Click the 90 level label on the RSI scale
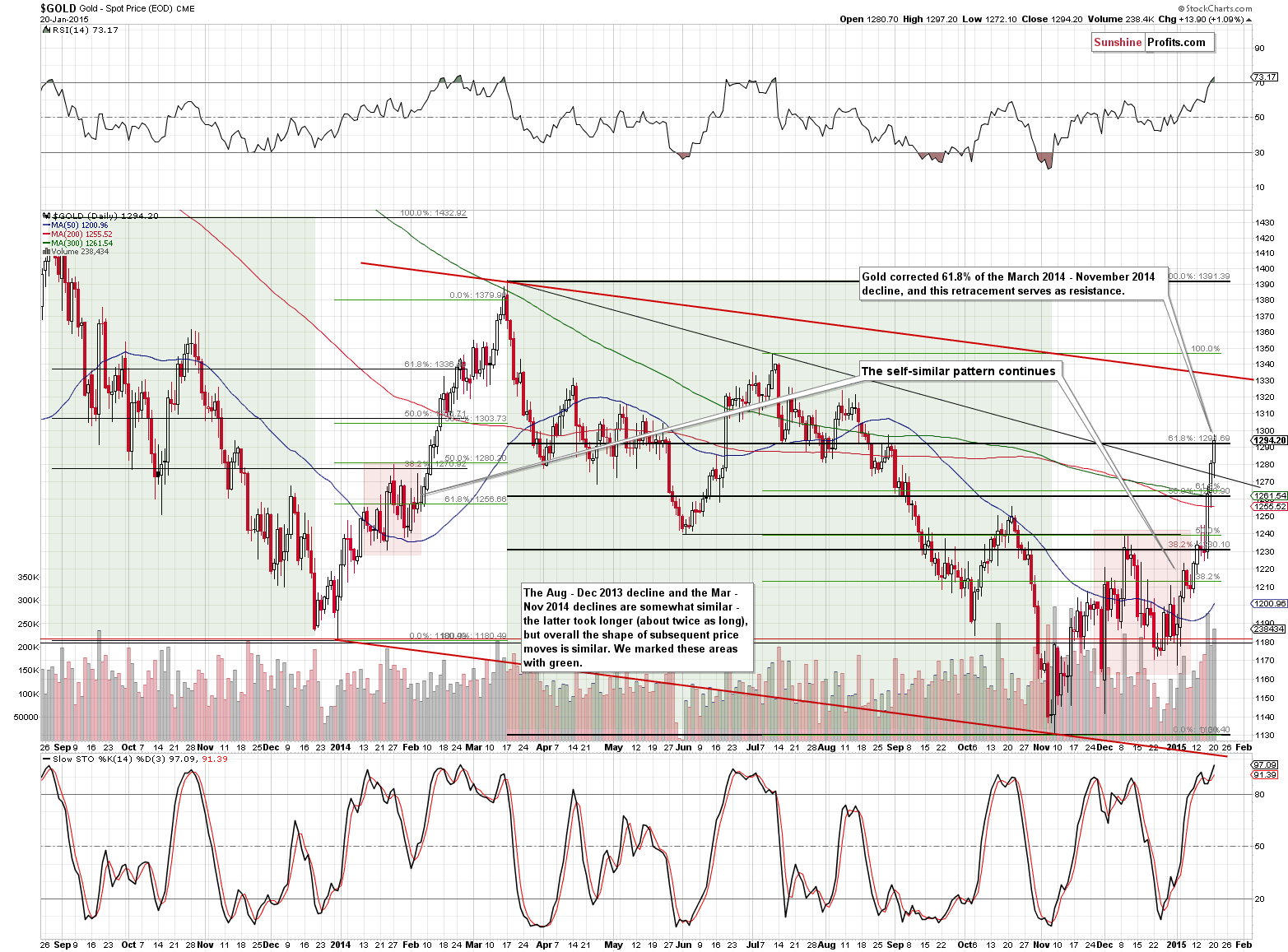Screen dimensions: 1288x952 [x=1259, y=49]
